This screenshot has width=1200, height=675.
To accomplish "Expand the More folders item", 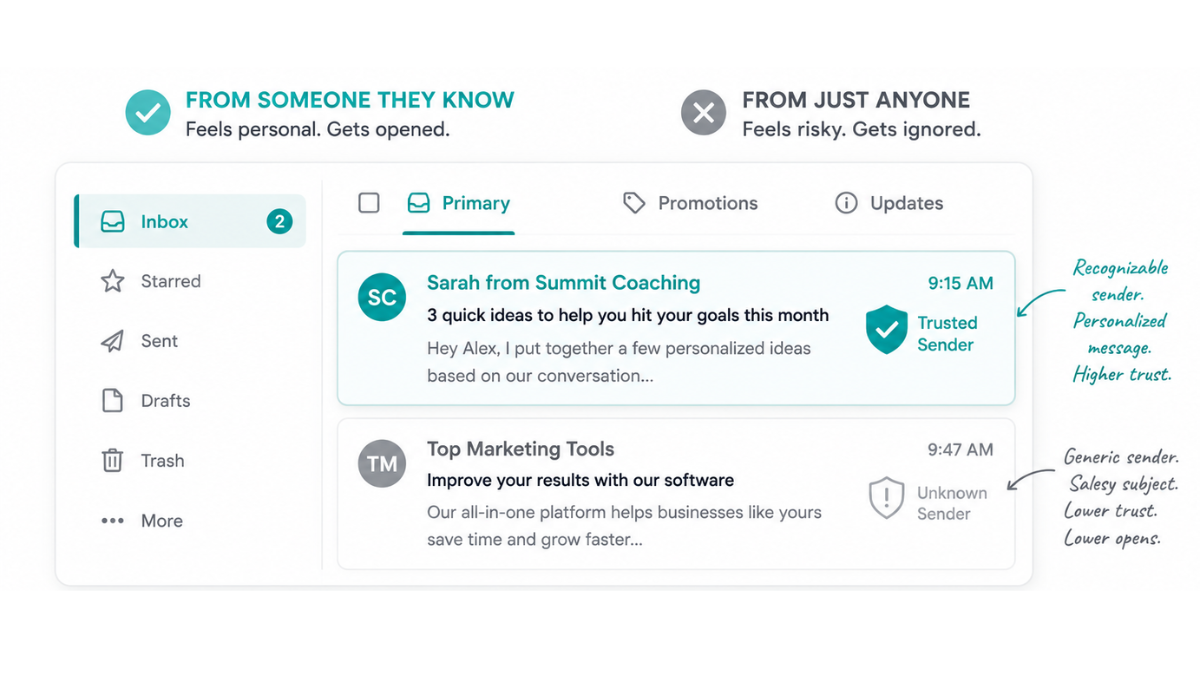I will 142,521.
